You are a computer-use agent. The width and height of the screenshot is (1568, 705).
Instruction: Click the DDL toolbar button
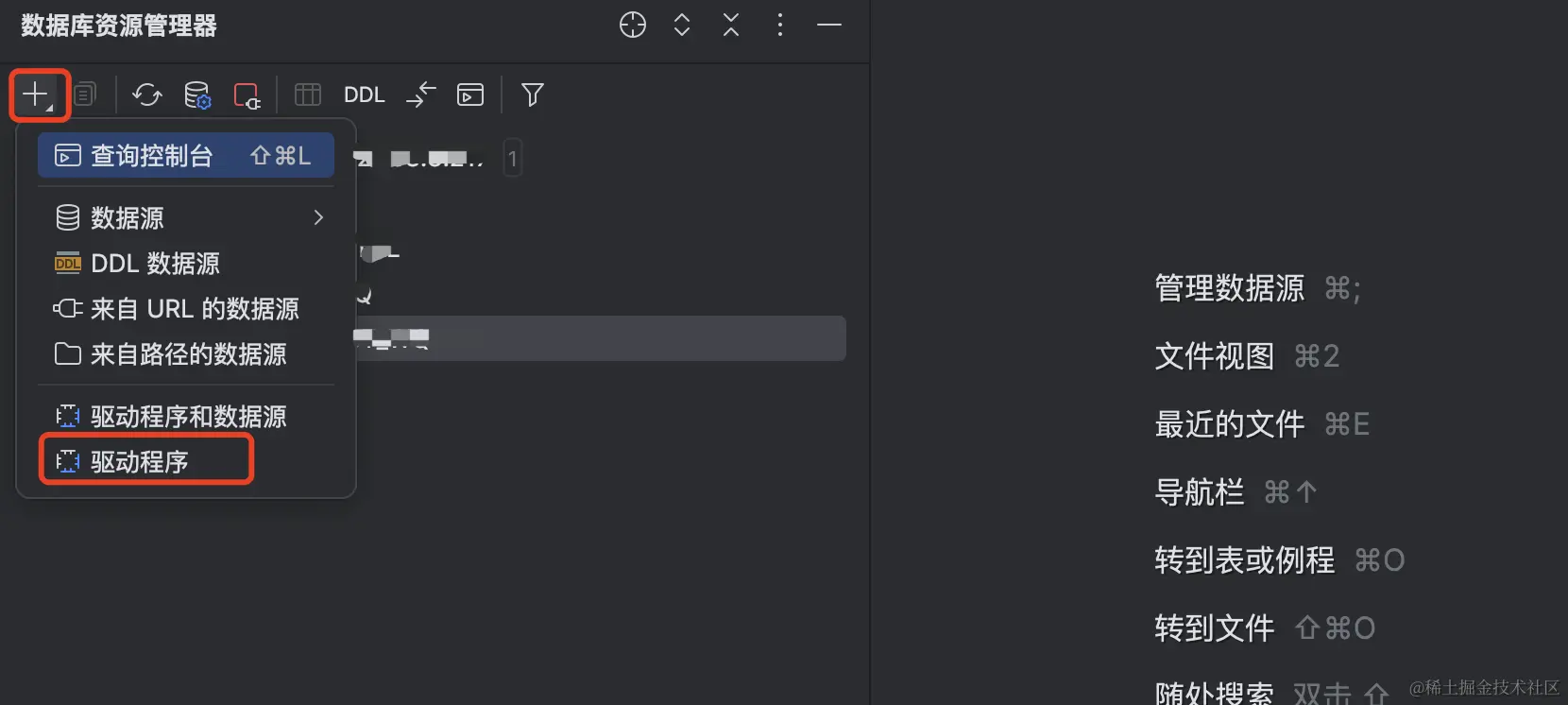click(x=365, y=95)
